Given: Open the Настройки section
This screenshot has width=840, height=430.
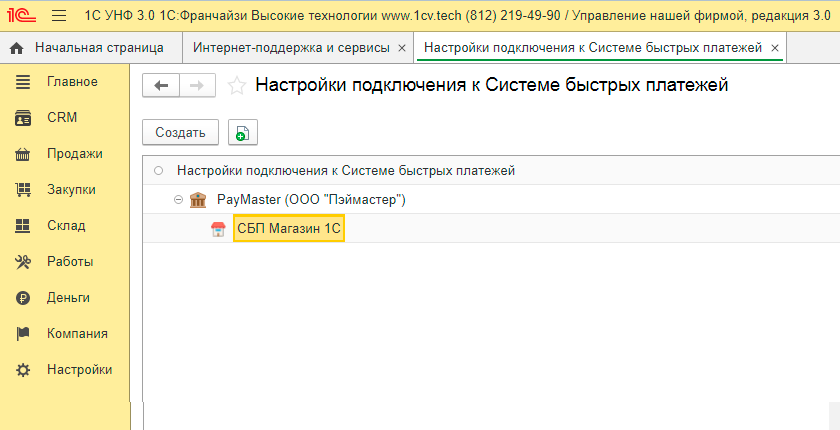Looking at the screenshot, I should pos(79,369).
